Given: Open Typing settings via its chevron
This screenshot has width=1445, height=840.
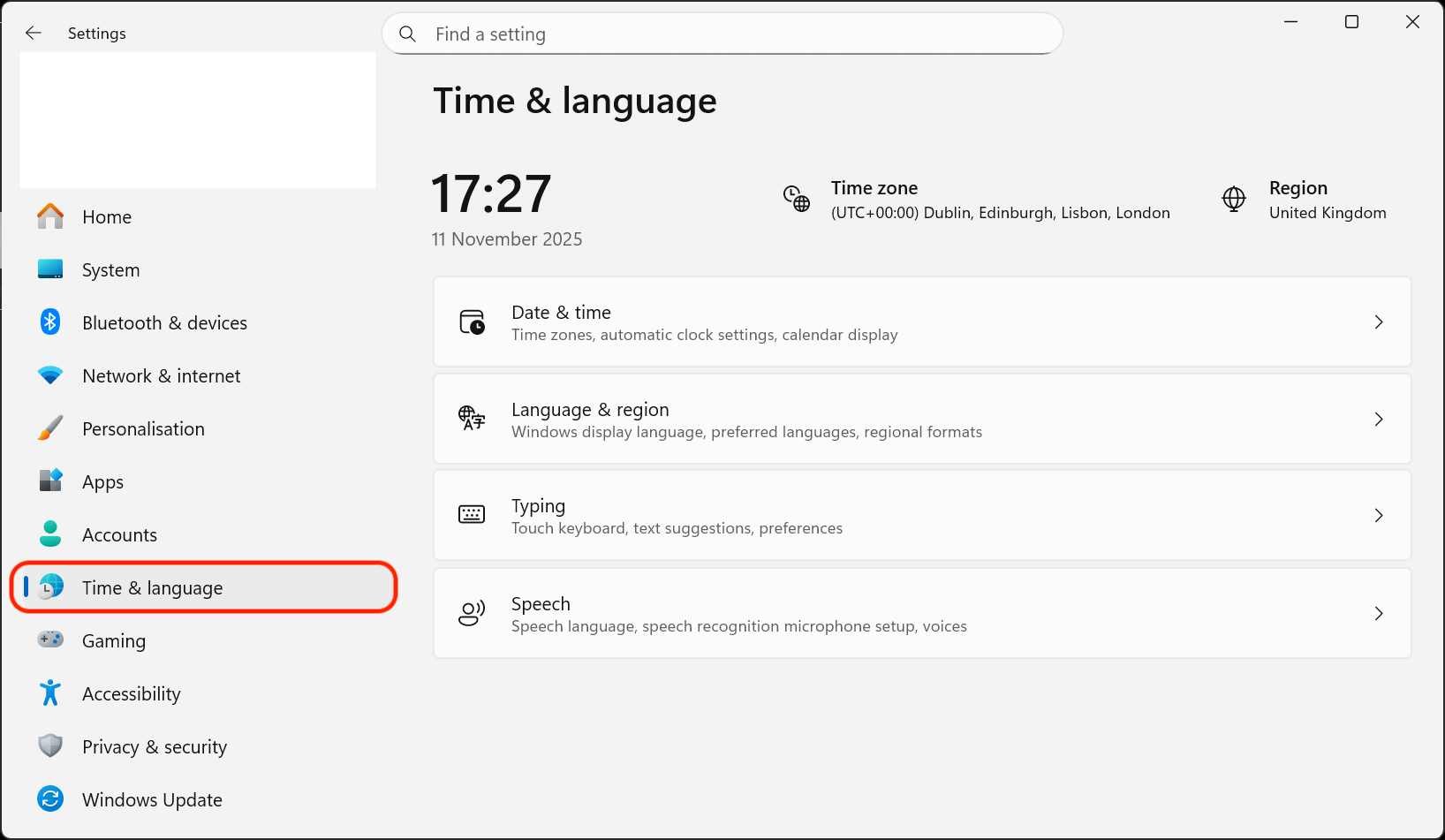Looking at the screenshot, I should click(x=1379, y=515).
